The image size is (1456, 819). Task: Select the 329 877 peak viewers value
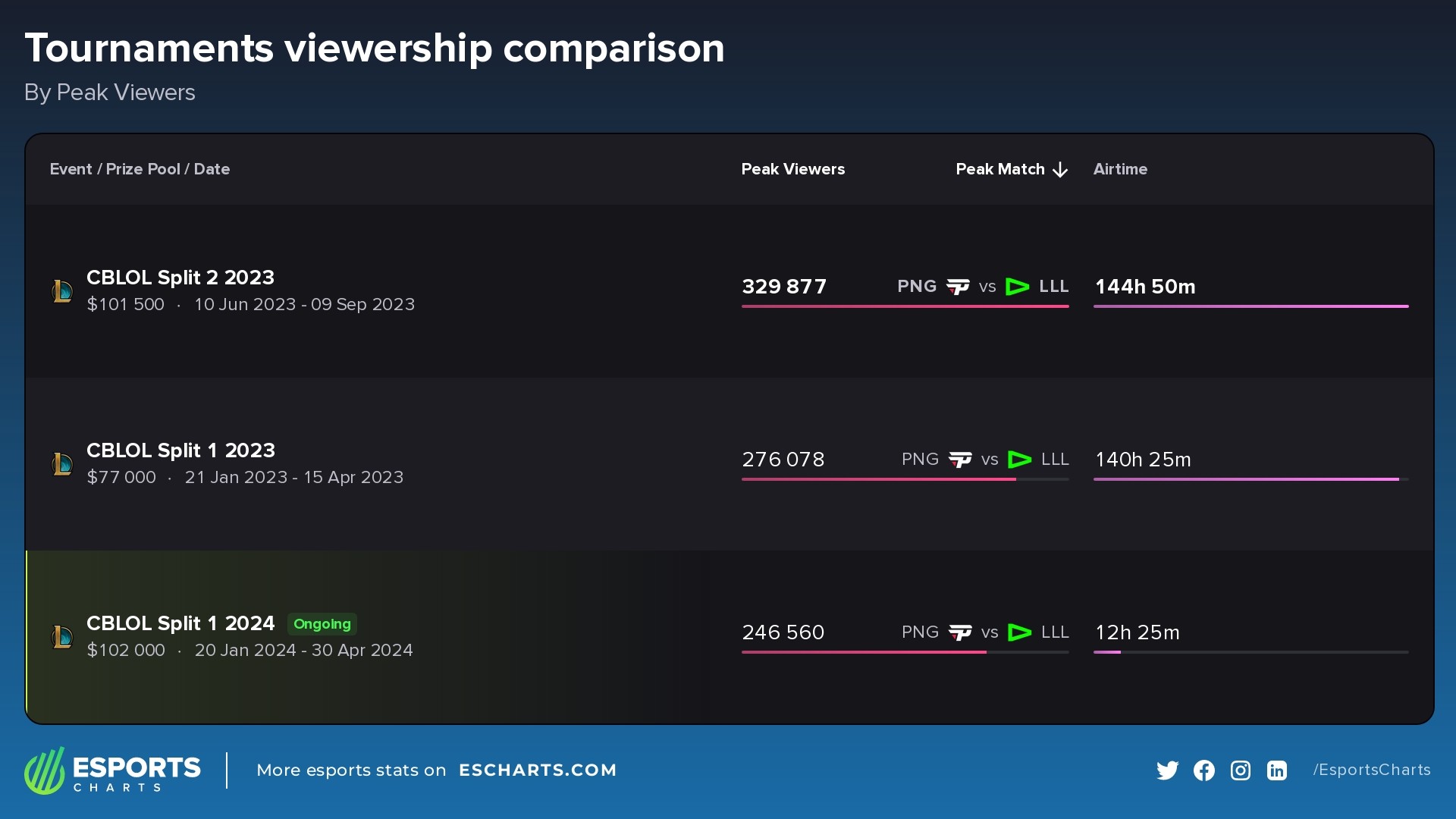coord(784,287)
